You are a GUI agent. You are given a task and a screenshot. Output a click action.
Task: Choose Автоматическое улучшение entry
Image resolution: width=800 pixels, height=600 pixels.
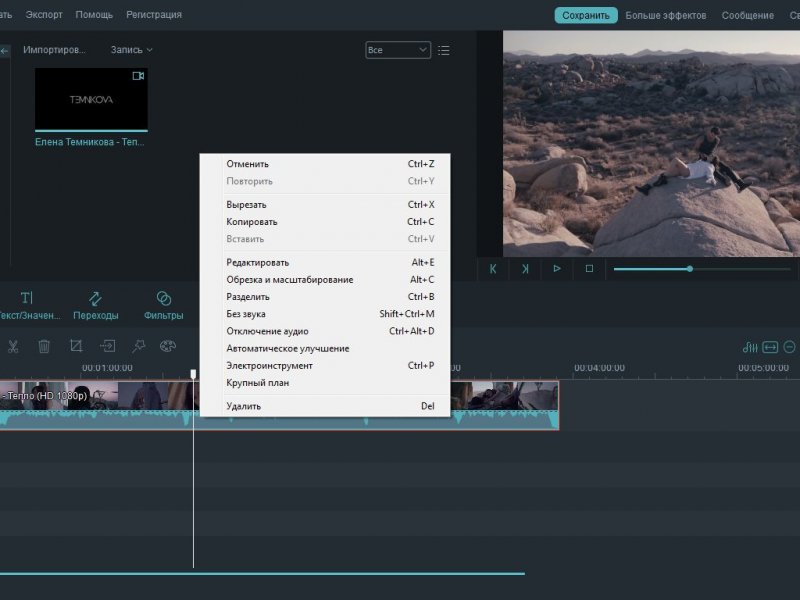324,348
